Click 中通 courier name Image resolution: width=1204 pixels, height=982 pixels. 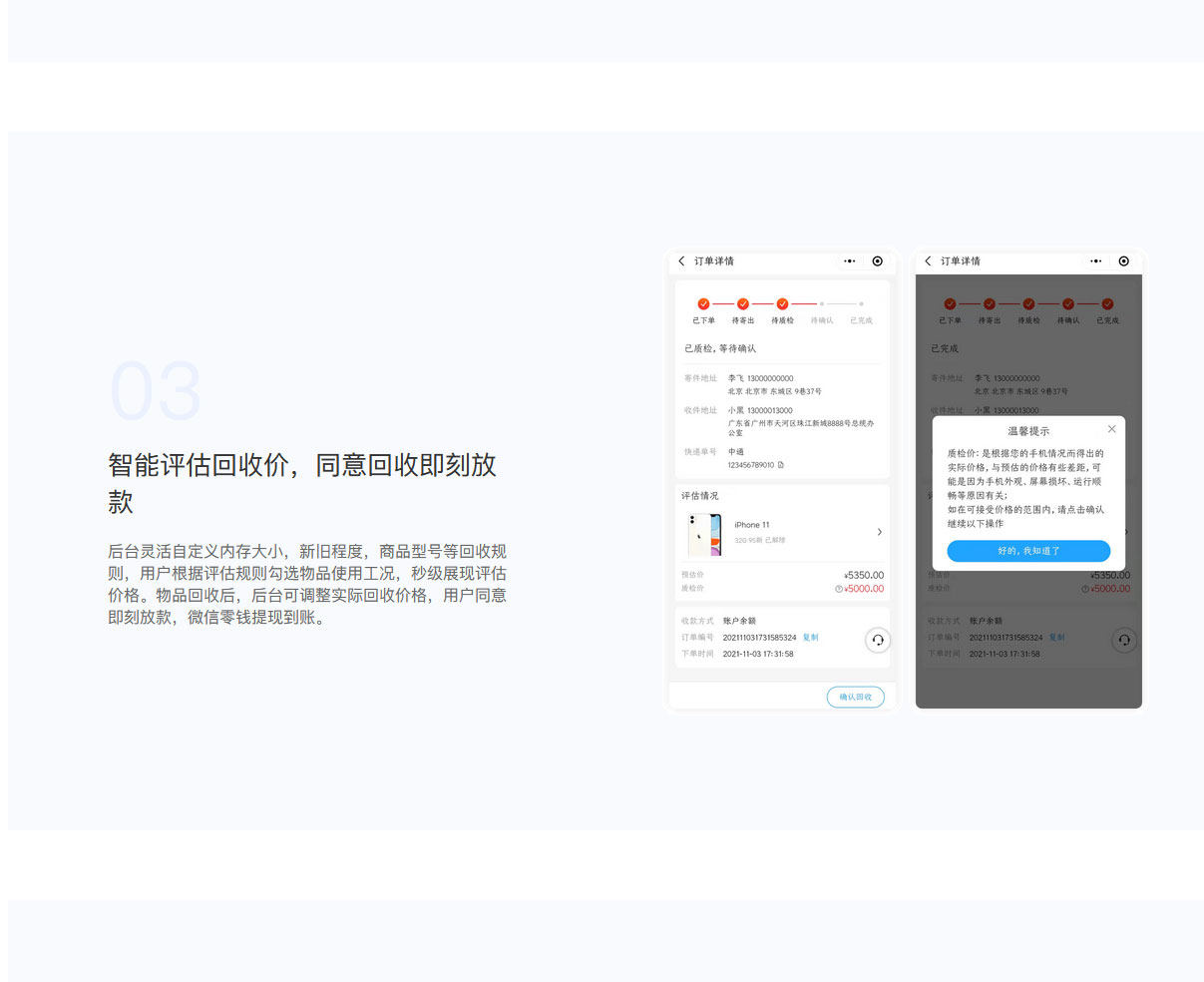[x=736, y=452]
